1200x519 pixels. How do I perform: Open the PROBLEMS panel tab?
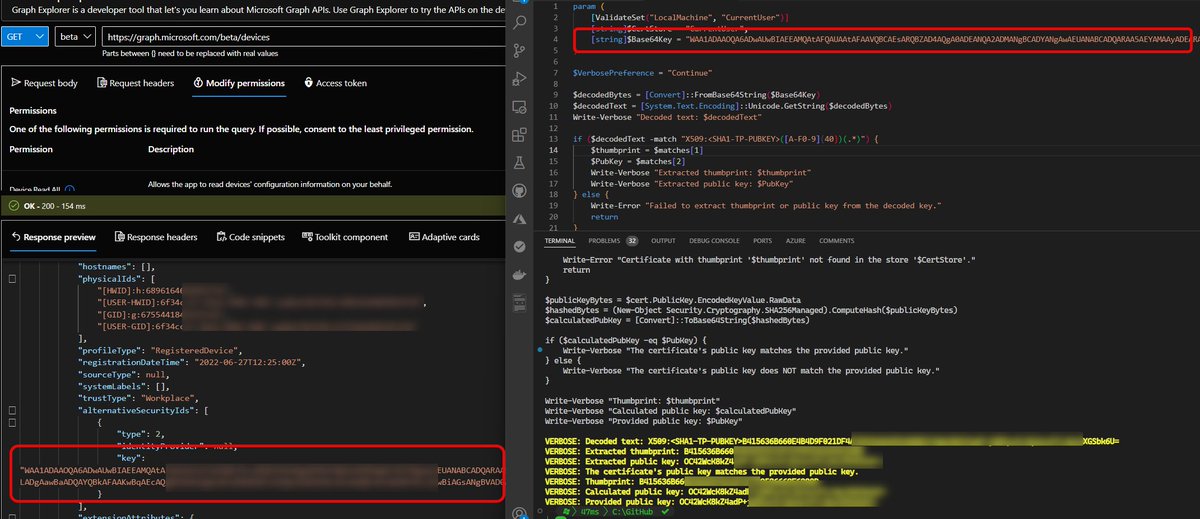pyautogui.click(x=603, y=241)
